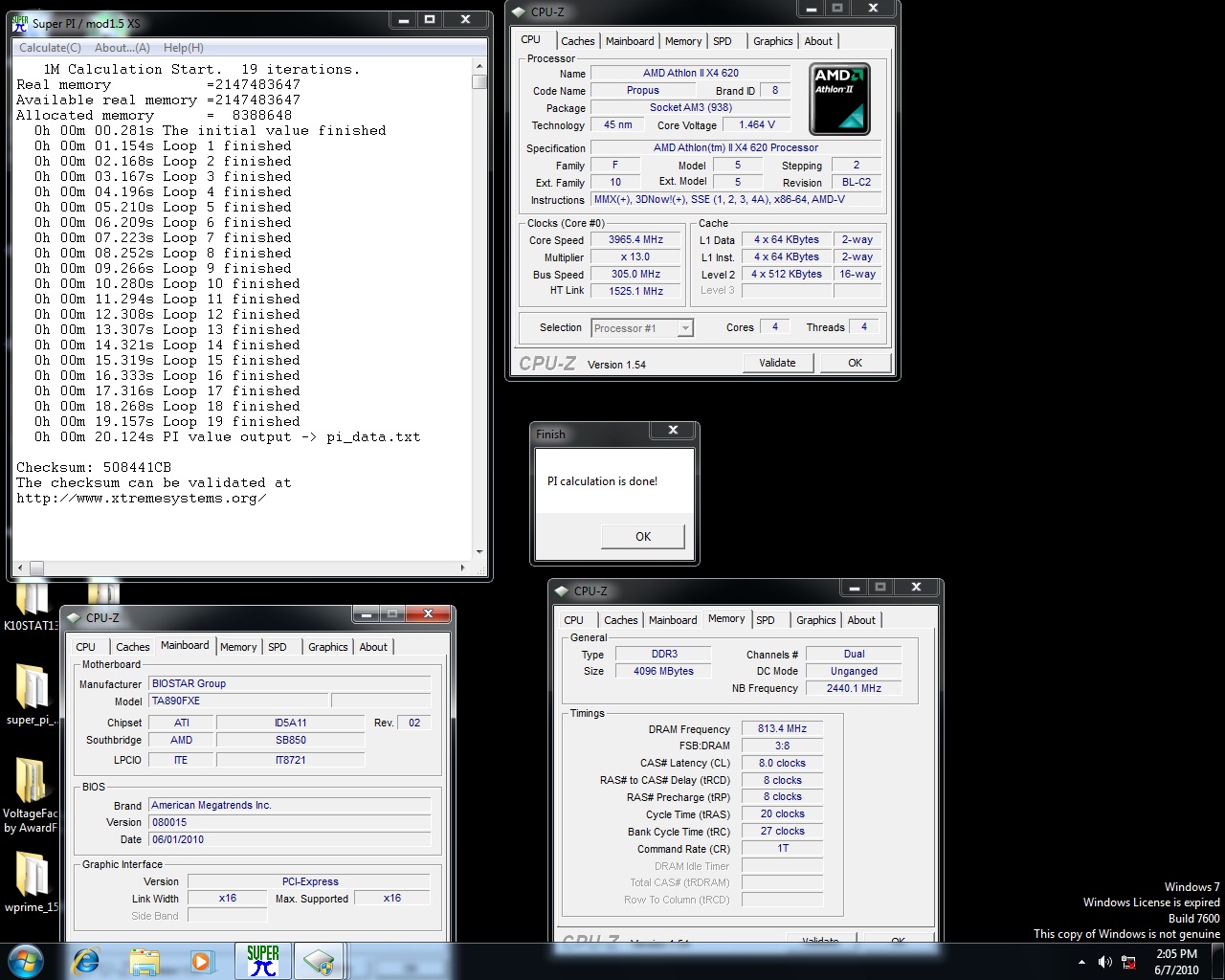Click the Super PI icon in its title bar
The height and width of the screenshot is (980, 1225).
[19, 23]
